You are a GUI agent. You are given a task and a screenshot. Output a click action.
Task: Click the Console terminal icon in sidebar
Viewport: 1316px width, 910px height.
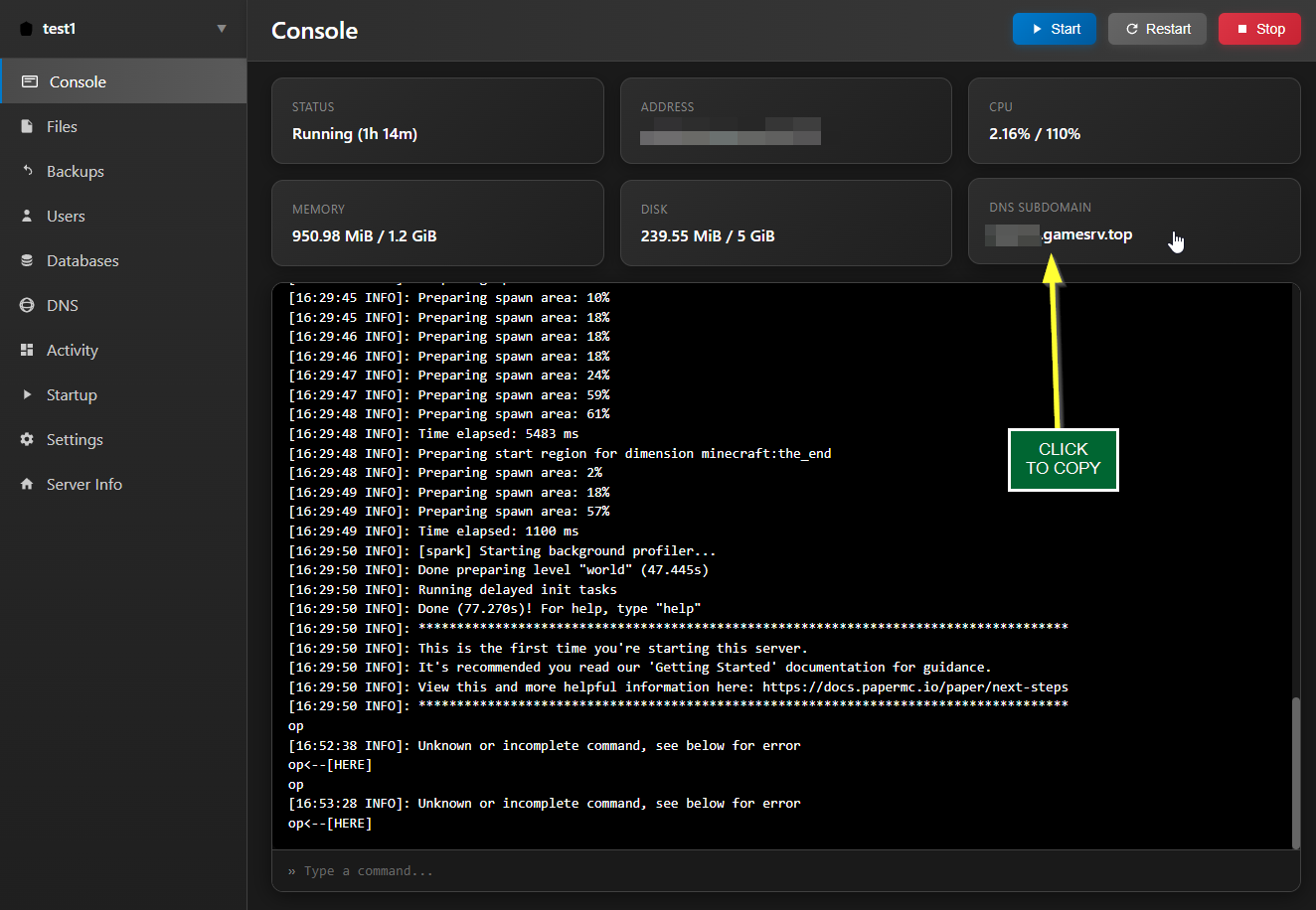pyautogui.click(x=30, y=81)
